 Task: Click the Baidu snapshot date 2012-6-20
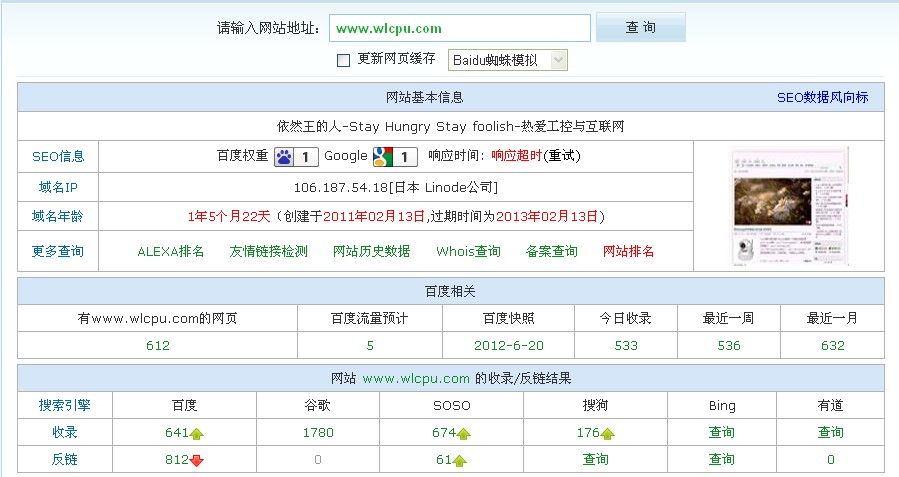(509, 346)
